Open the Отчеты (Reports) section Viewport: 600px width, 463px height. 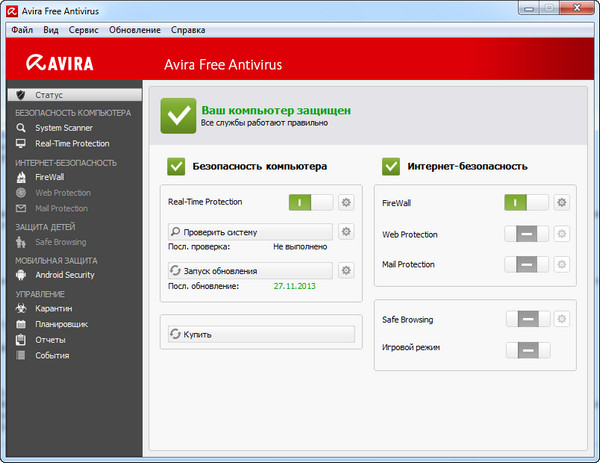(x=51, y=339)
